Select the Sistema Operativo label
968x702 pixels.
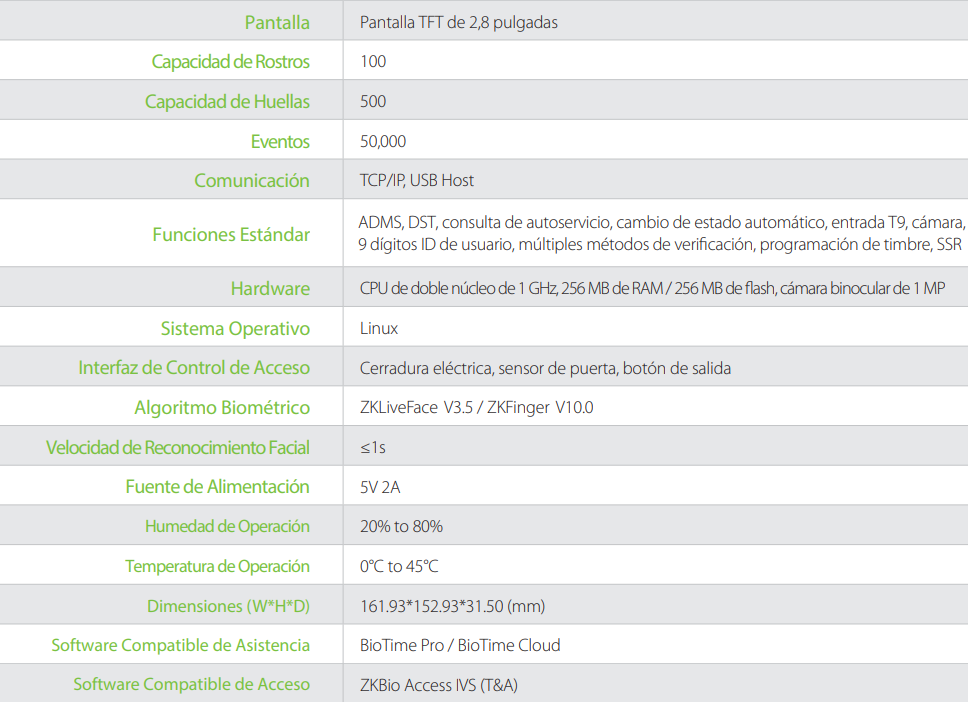235,328
